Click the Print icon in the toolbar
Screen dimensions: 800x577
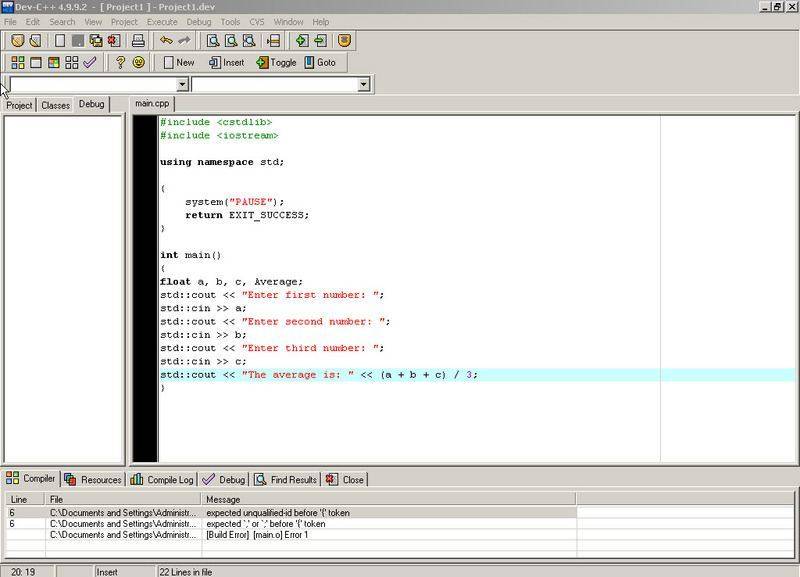(x=139, y=41)
